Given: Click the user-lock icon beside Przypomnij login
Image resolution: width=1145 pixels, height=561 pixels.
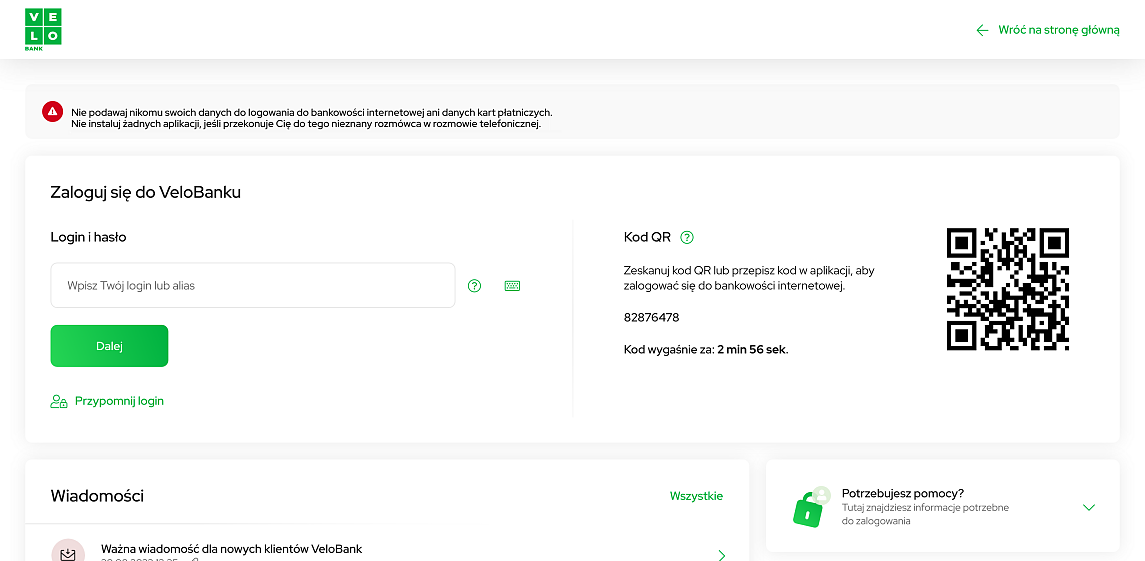Looking at the screenshot, I should tap(59, 401).
